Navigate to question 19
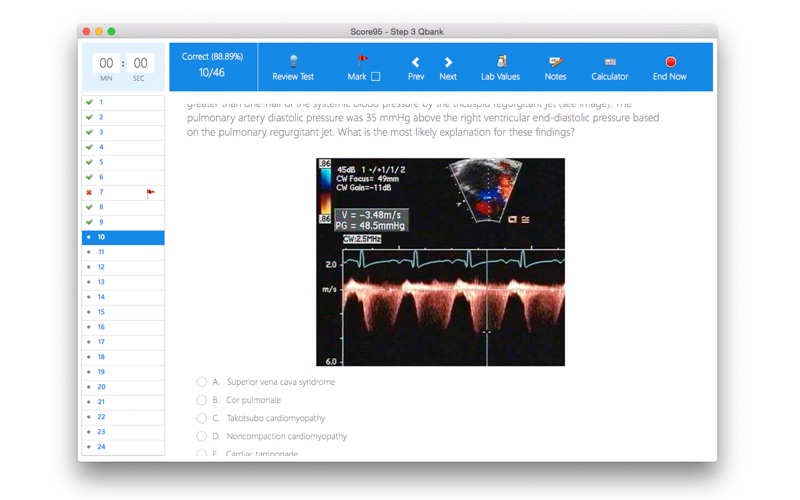The image size is (800, 500). coord(123,372)
